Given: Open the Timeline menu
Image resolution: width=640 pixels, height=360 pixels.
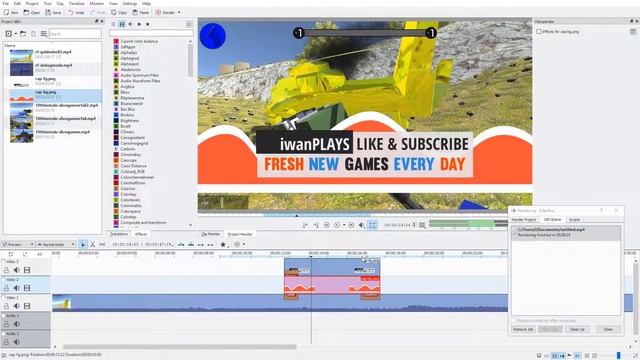Looking at the screenshot, I should pos(76,3).
